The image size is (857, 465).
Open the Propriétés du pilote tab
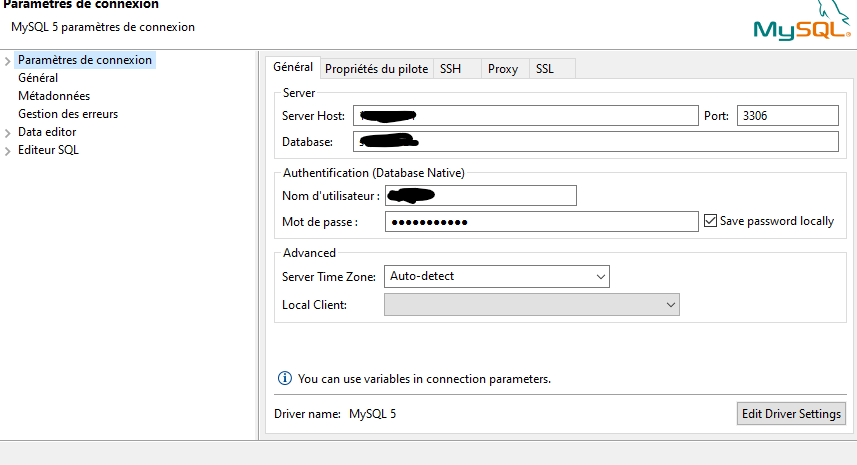pos(377,69)
